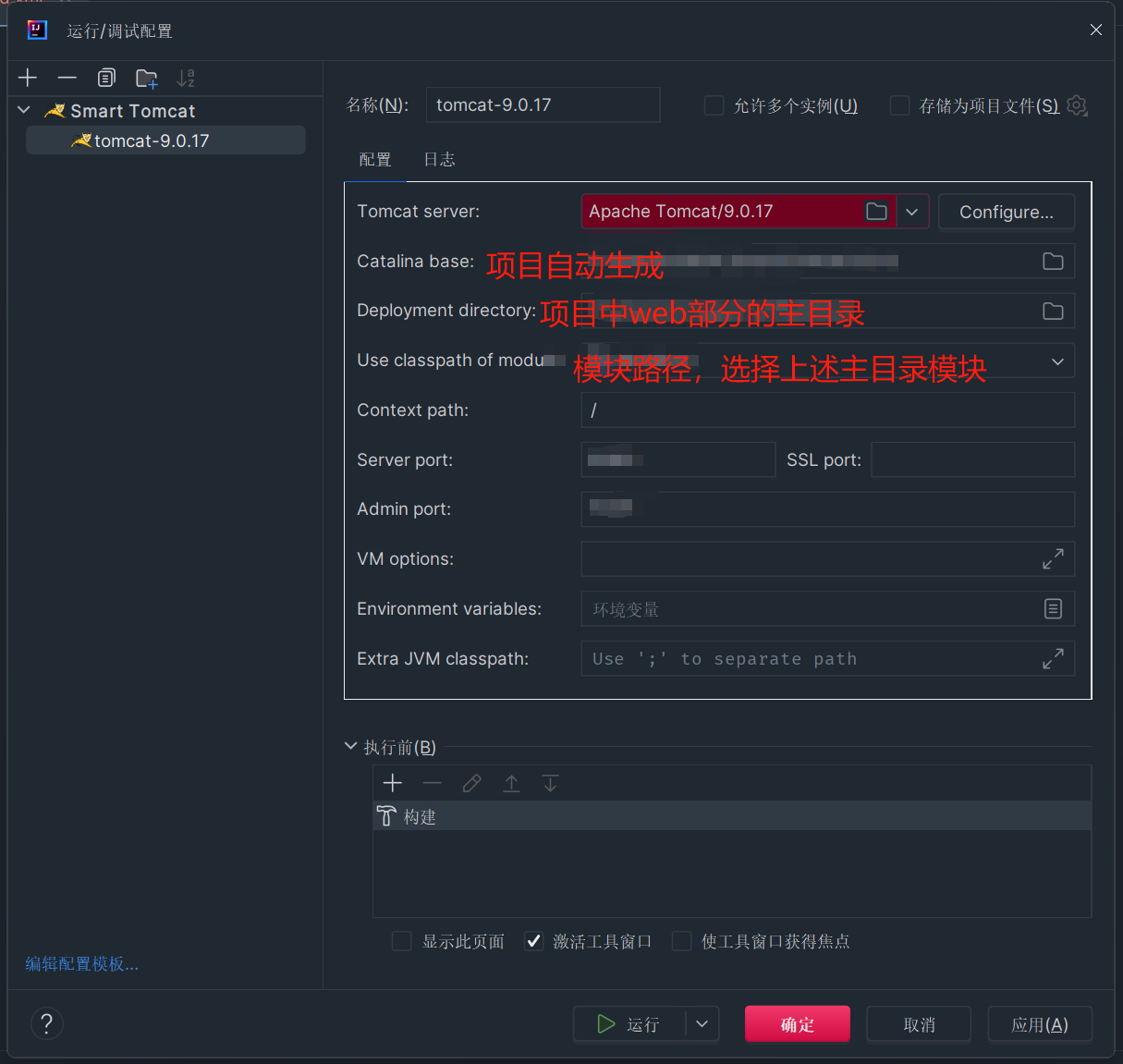Open the 编辑配置模板 link
Viewport: 1123px width, 1064px height.
pyautogui.click(x=81, y=963)
